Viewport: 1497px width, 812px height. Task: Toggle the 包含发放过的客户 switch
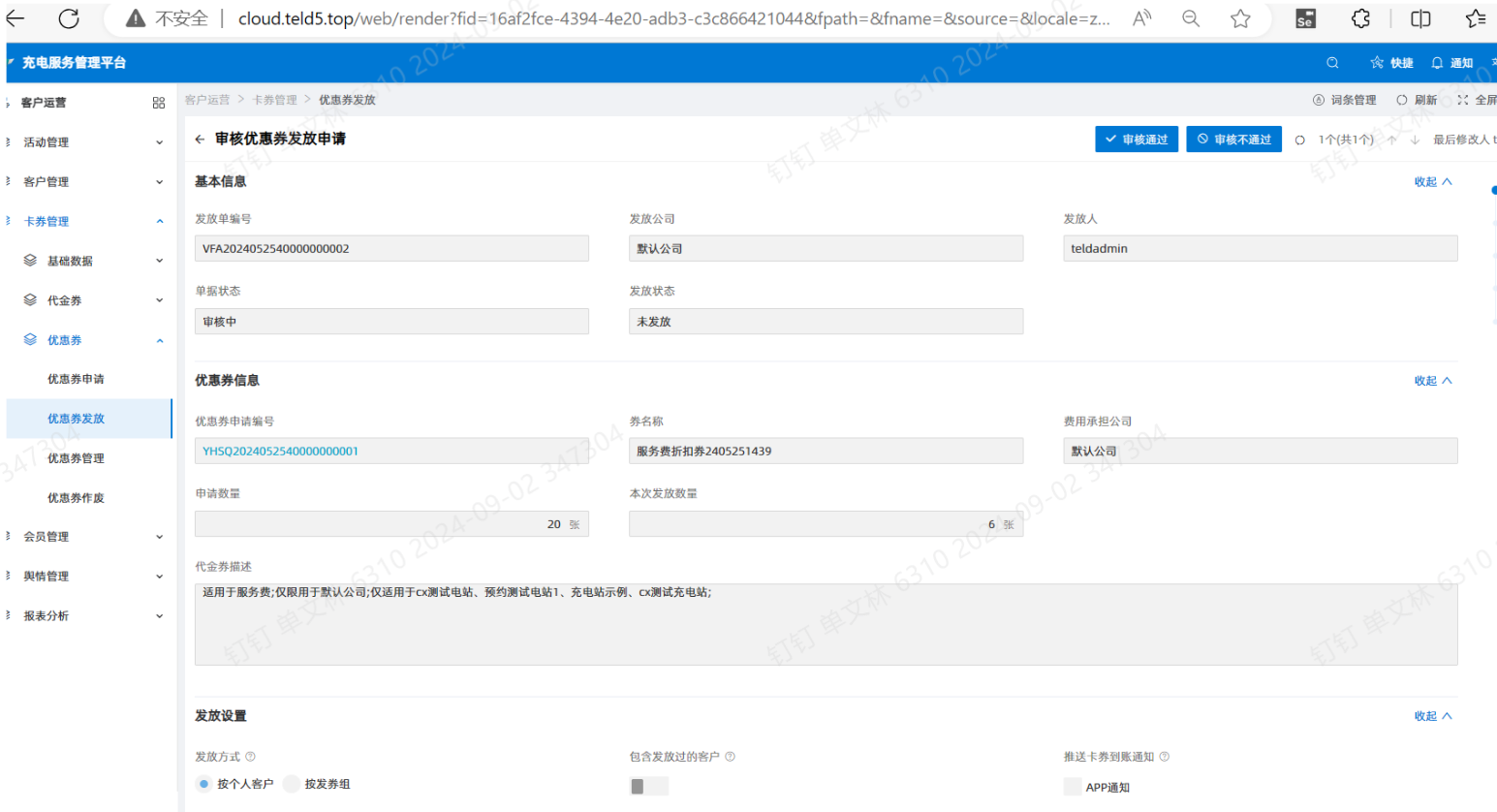pos(648,786)
